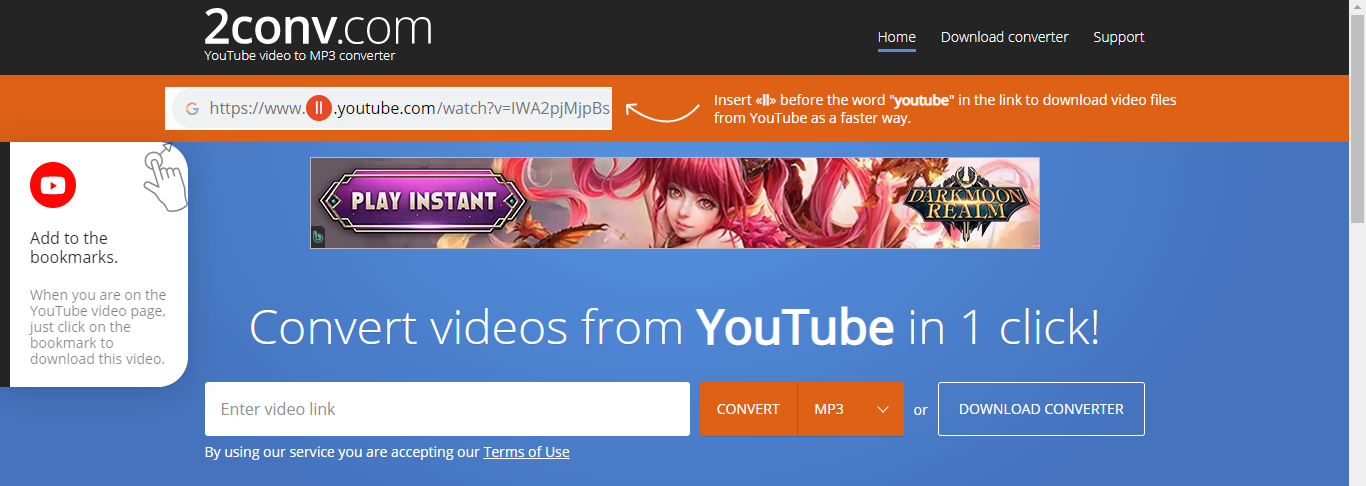1366x486 pixels.
Task: Click the Enter video link field
Action: point(447,409)
